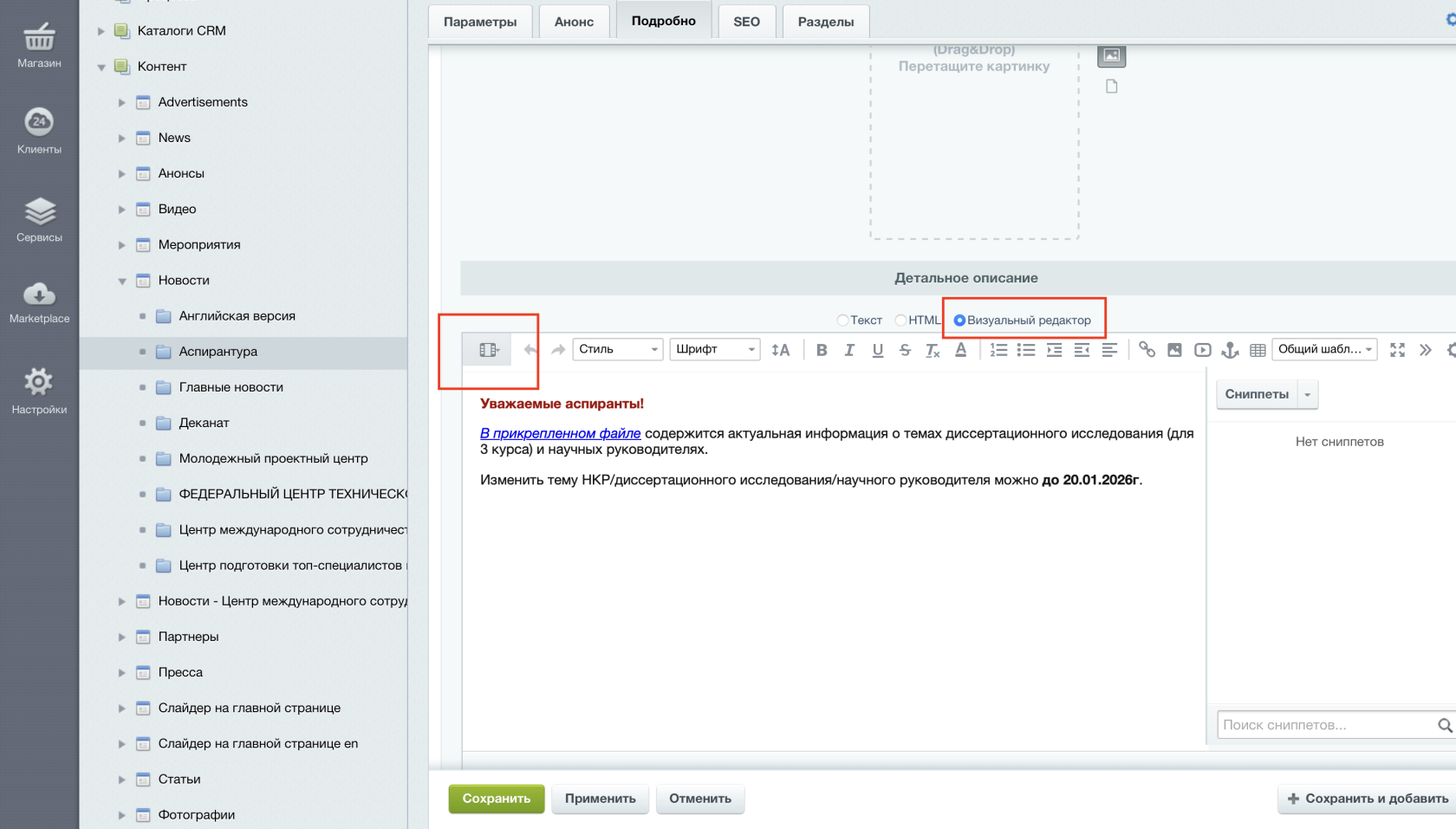Click the Применить button

(x=601, y=799)
